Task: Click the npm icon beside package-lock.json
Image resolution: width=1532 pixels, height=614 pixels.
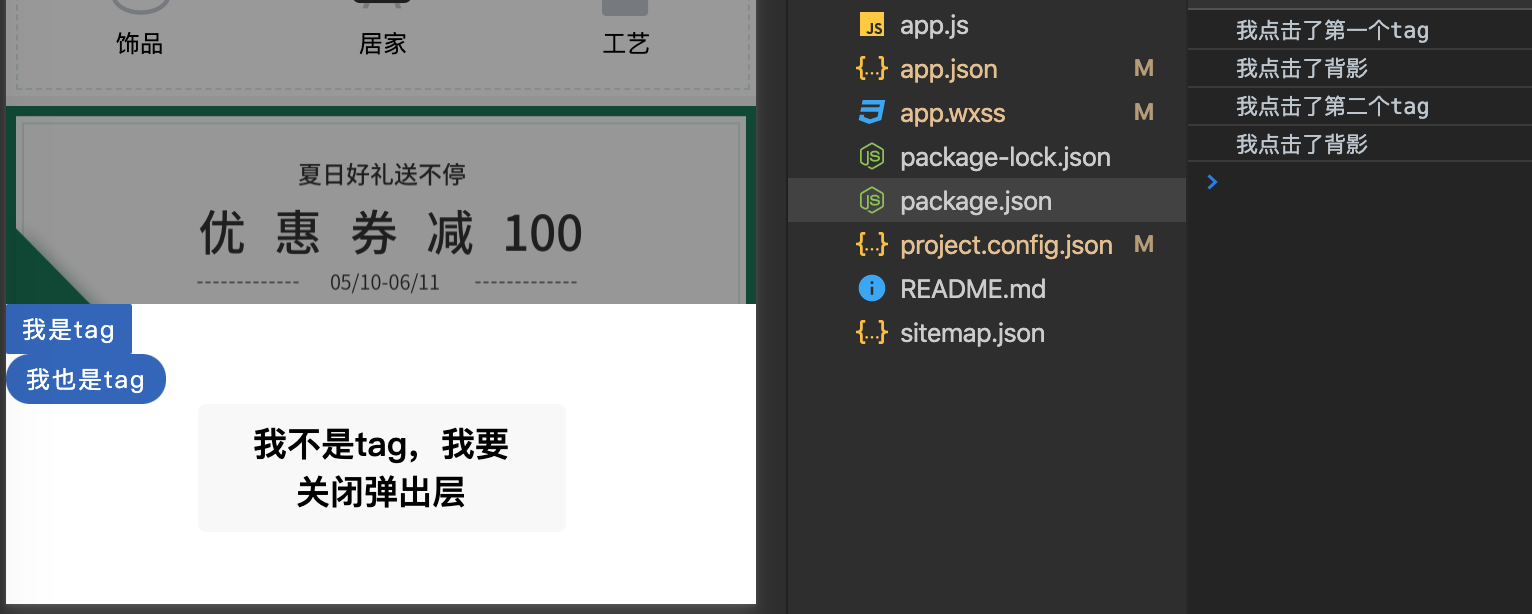Action: click(x=870, y=156)
